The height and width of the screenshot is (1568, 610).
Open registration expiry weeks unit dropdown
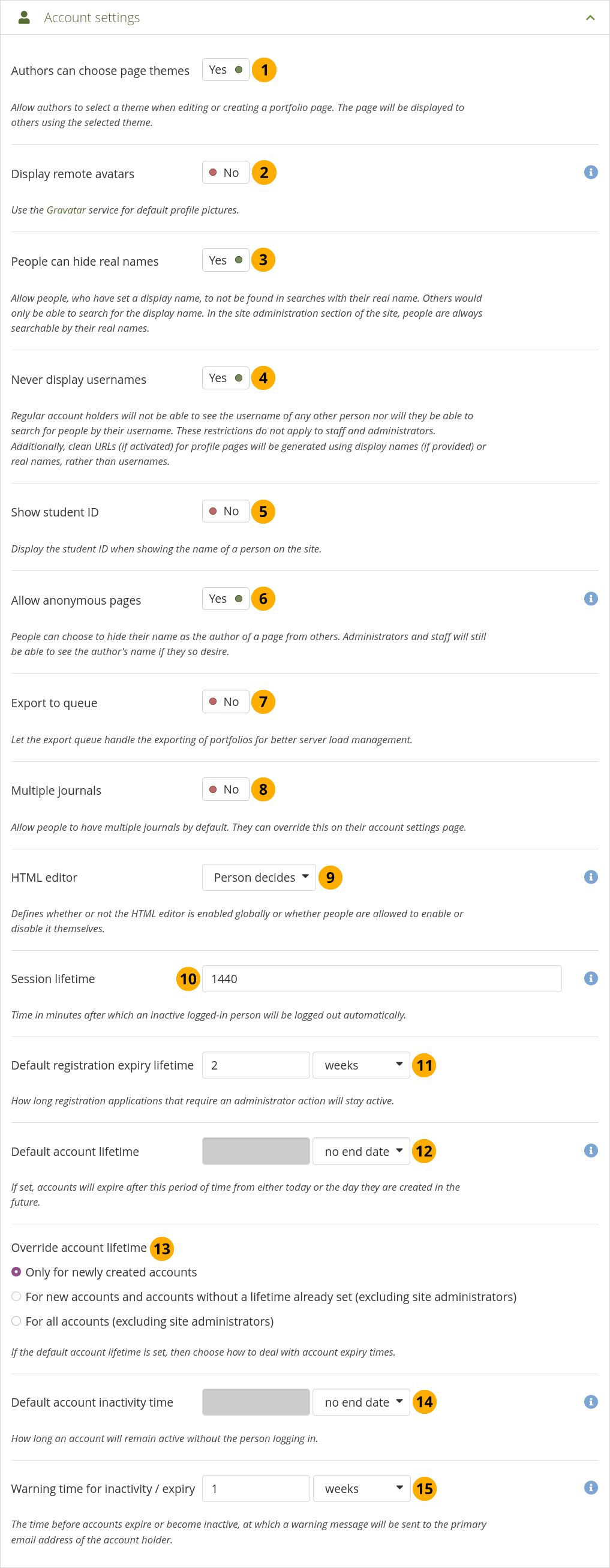[361, 1065]
